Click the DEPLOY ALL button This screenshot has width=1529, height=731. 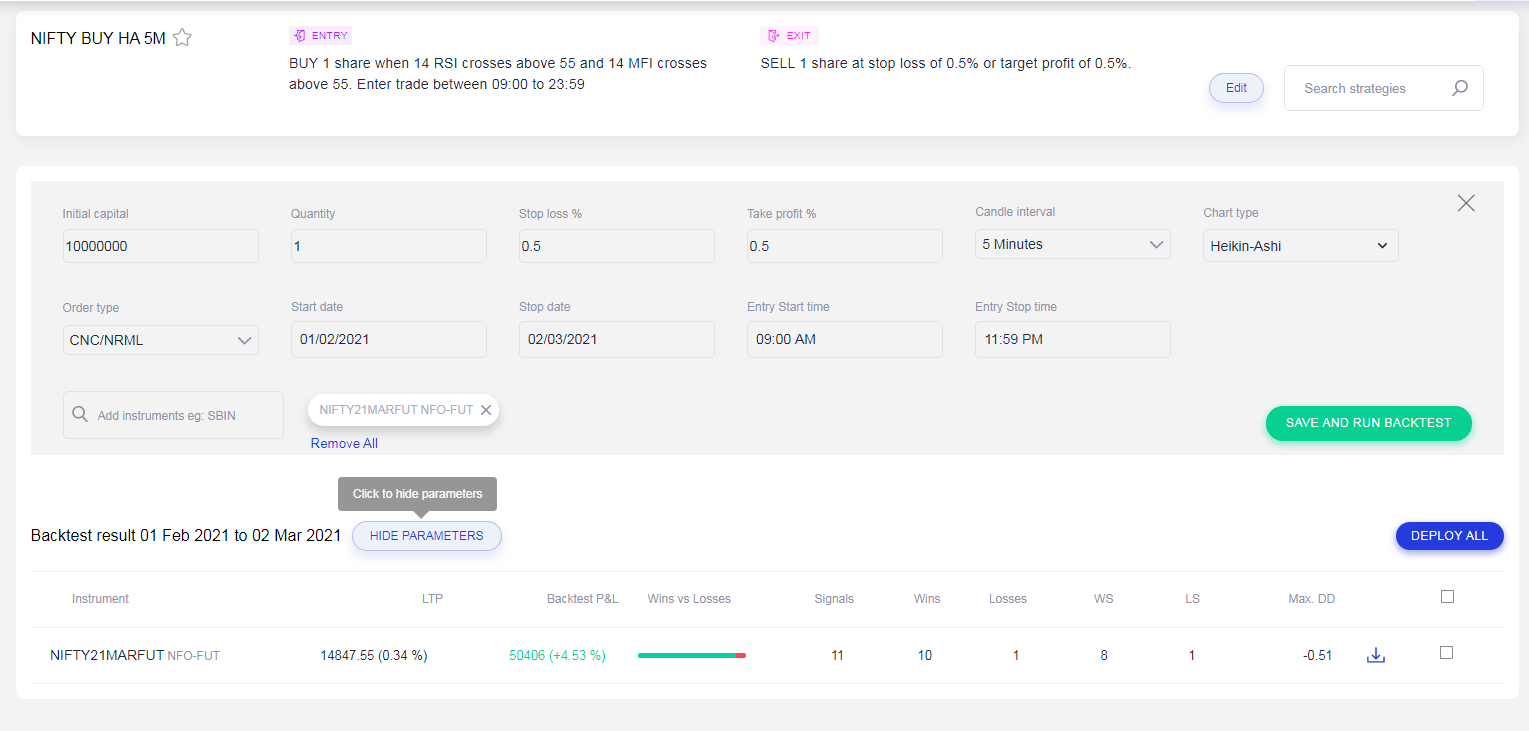(1449, 536)
